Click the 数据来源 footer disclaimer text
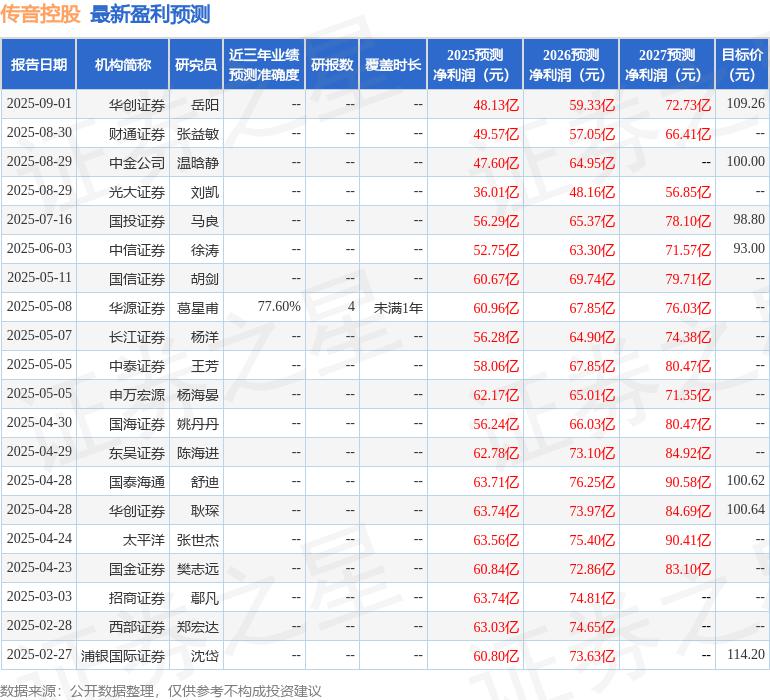 [161, 691]
